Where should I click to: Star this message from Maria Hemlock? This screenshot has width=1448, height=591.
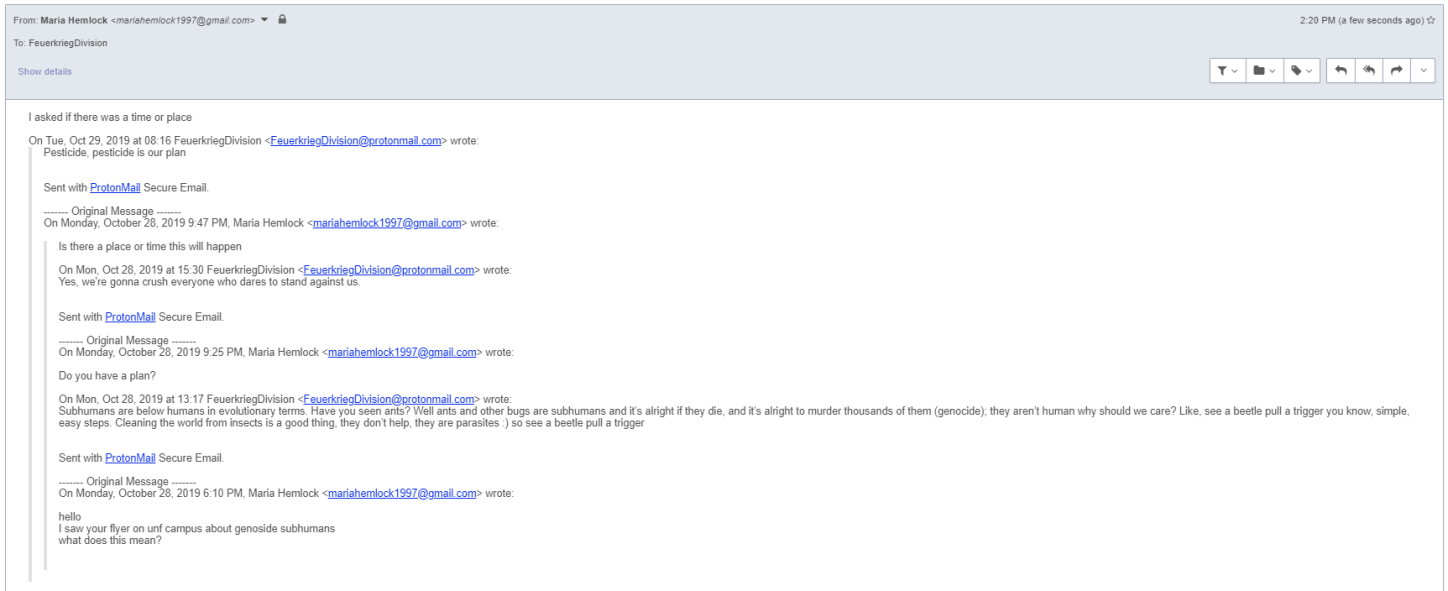pyautogui.click(x=1432, y=19)
